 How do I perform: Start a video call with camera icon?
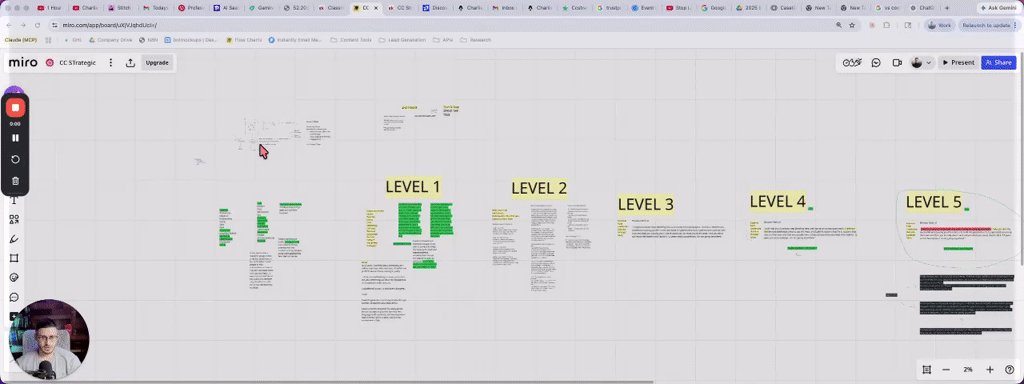pyautogui.click(x=897, y=63)
